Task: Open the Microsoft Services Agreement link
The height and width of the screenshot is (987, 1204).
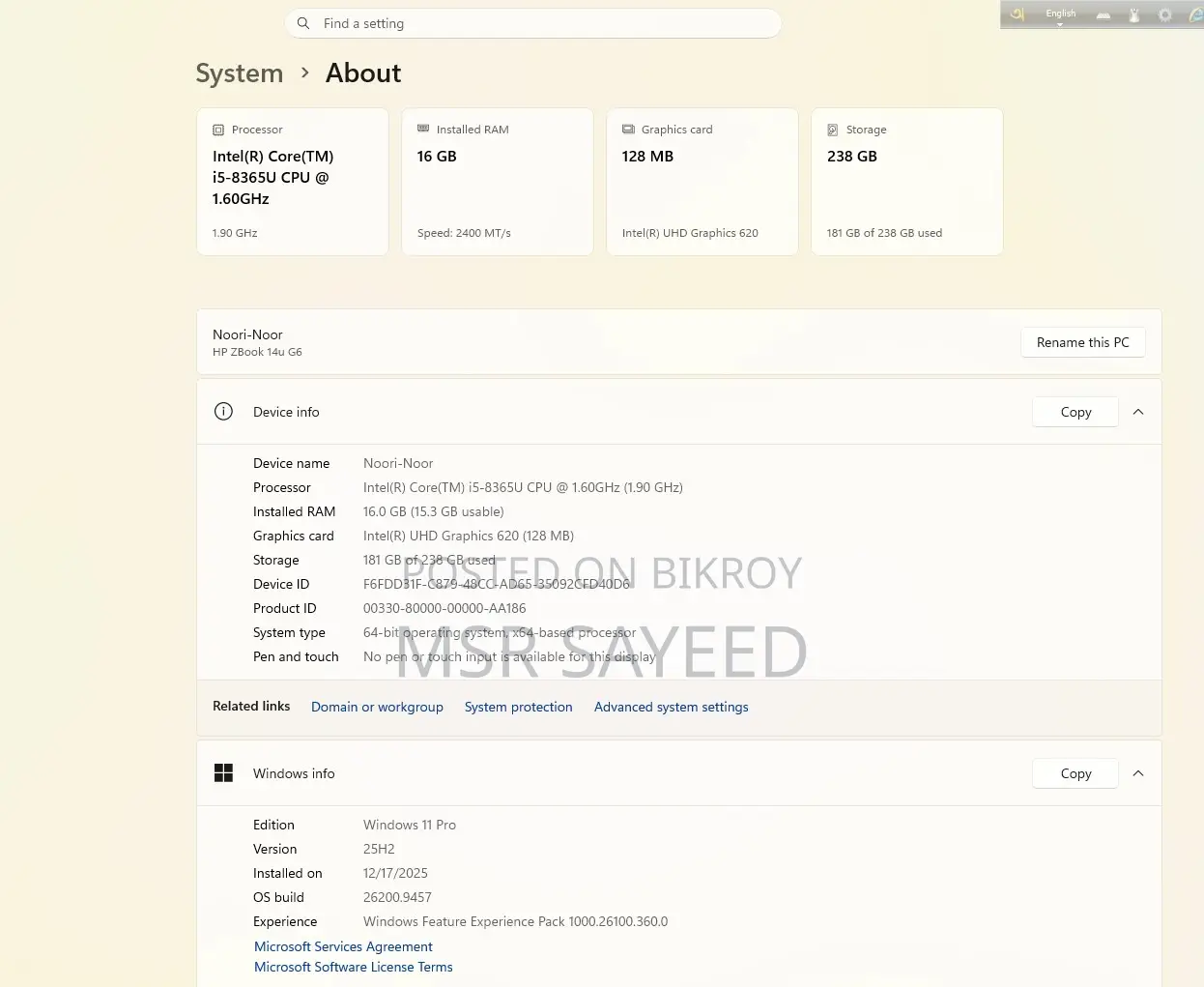Action: tap(343, 946)
